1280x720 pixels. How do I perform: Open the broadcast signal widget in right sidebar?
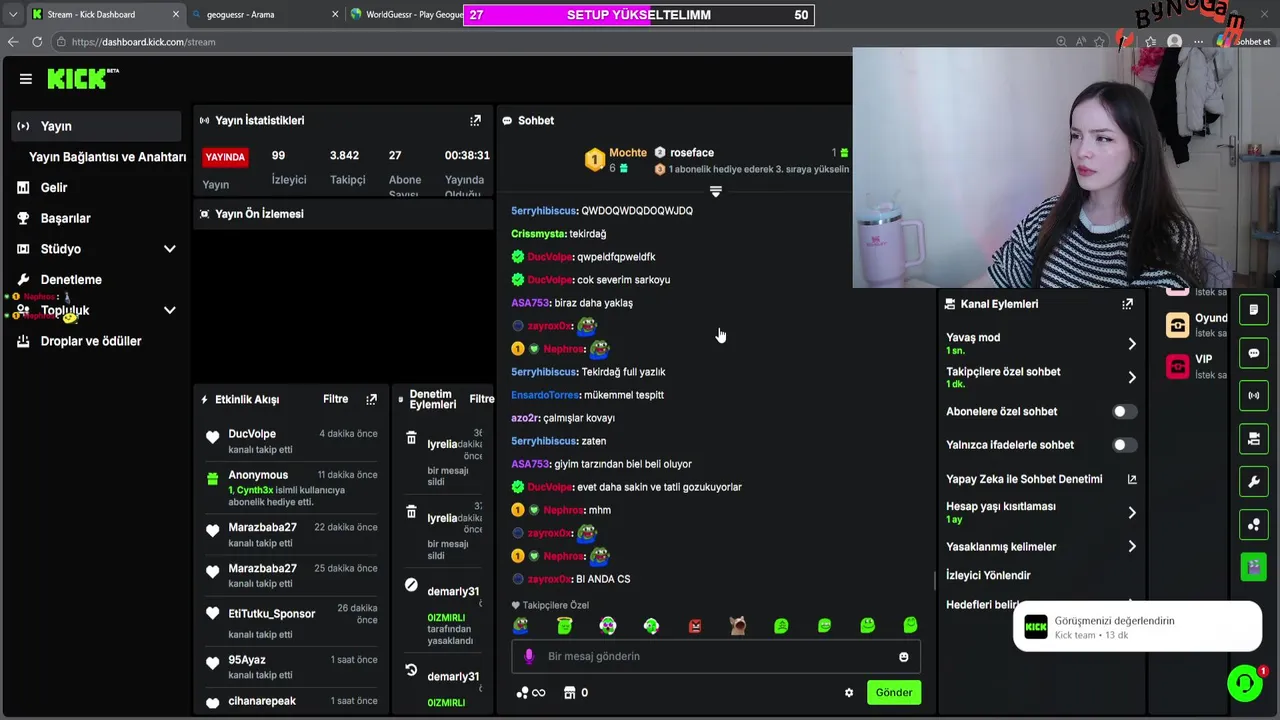pos(1254,396)
